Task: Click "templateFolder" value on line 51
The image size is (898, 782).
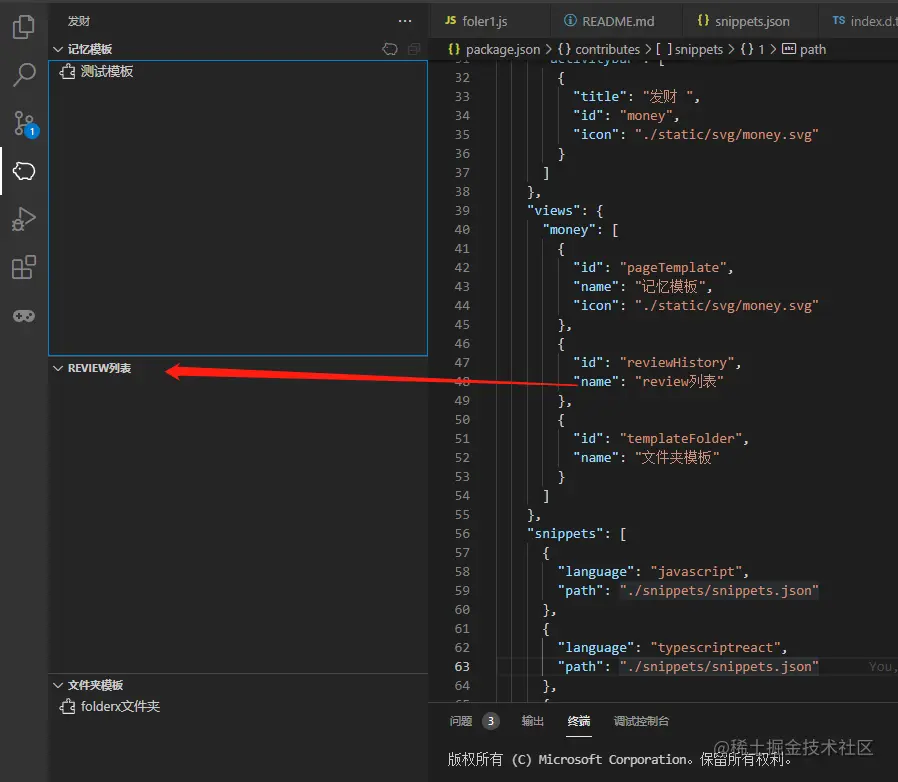Action: point(684,438)
